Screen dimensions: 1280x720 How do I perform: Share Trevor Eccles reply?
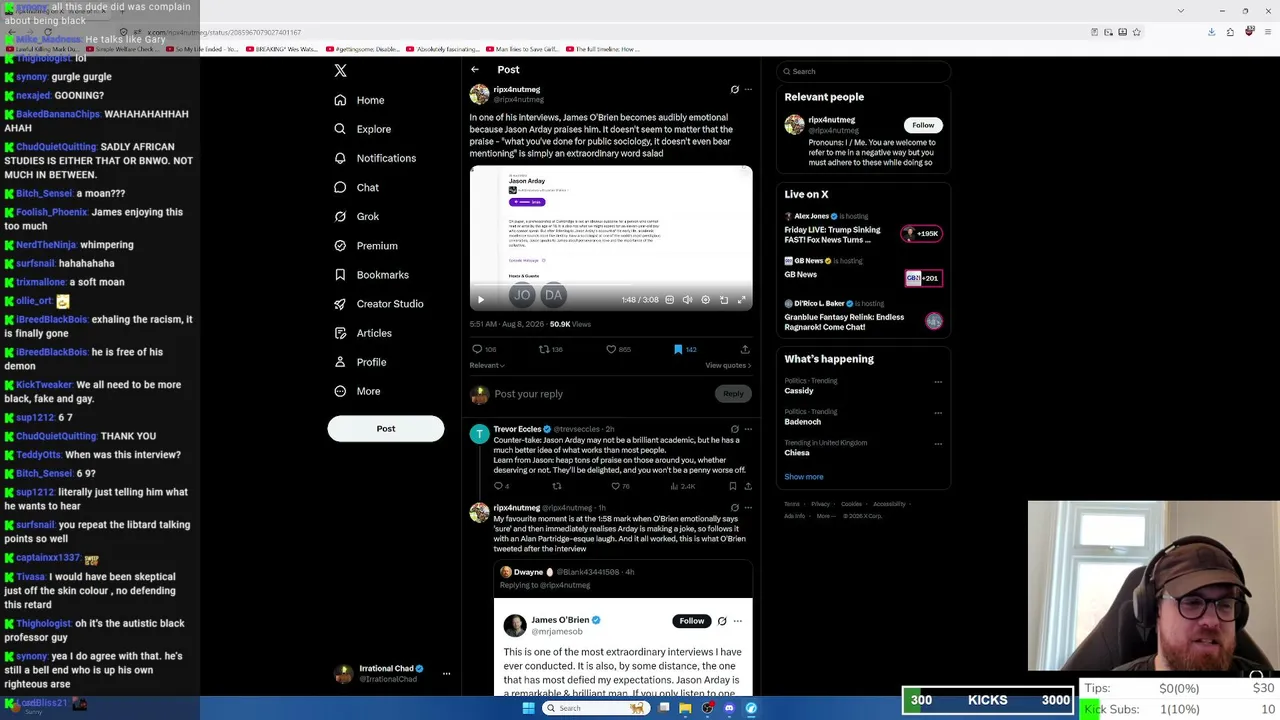748,486
